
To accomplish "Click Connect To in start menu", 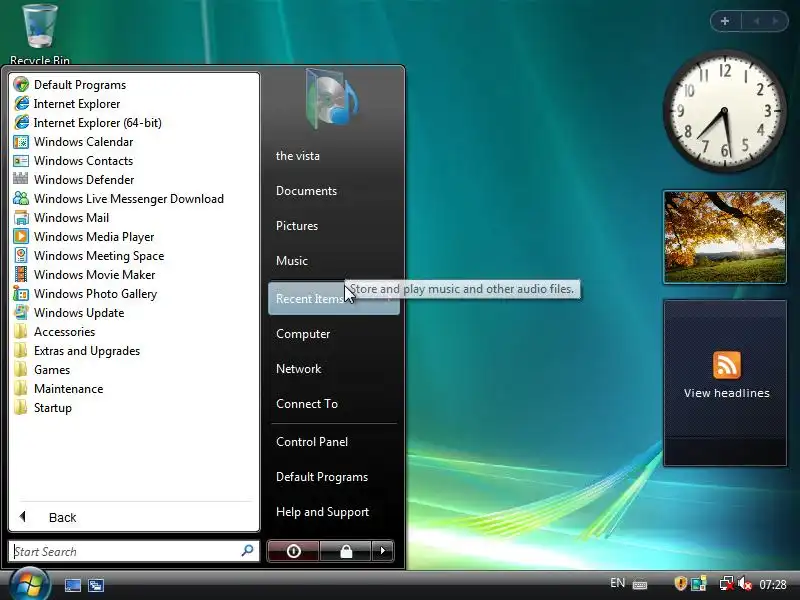I will 334,404.
